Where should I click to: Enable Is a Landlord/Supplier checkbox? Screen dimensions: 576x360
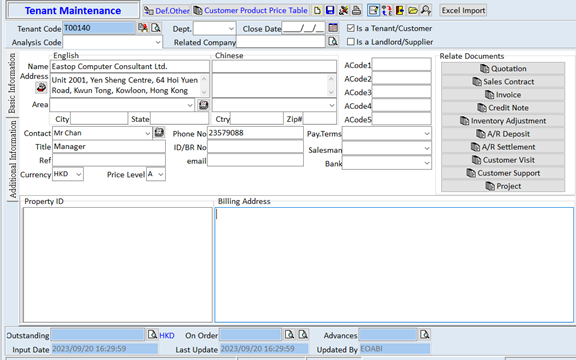(x=350, y=42)
